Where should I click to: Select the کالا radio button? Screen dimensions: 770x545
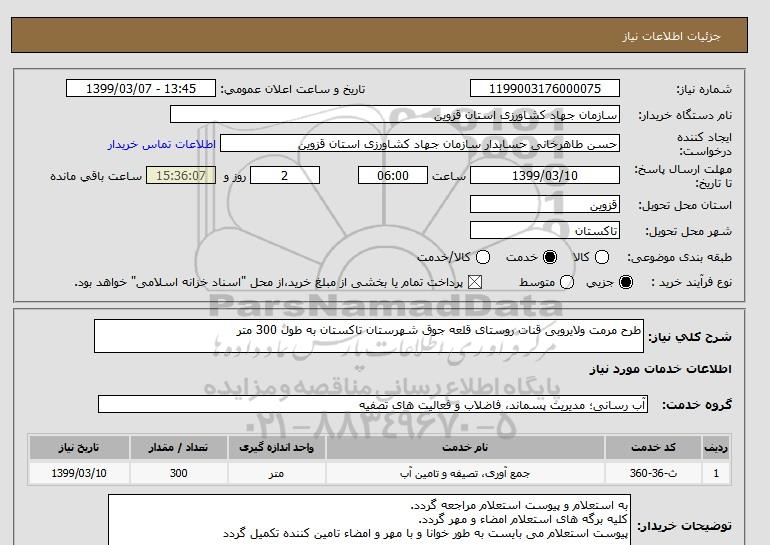(602, 257)
